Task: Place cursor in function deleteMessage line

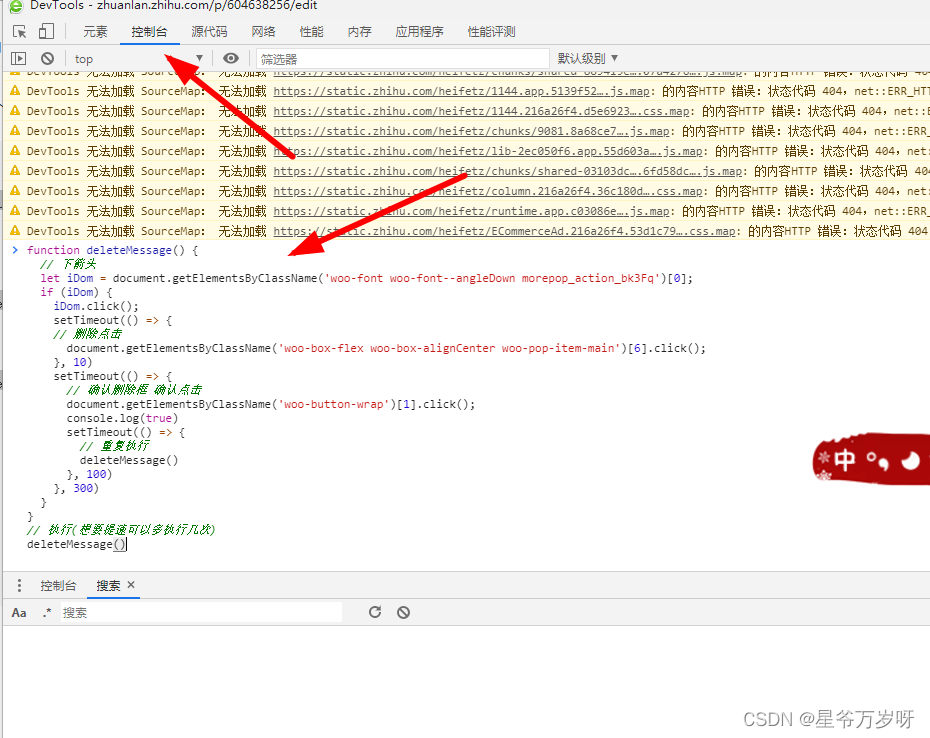Action: (x=113, y=250)
